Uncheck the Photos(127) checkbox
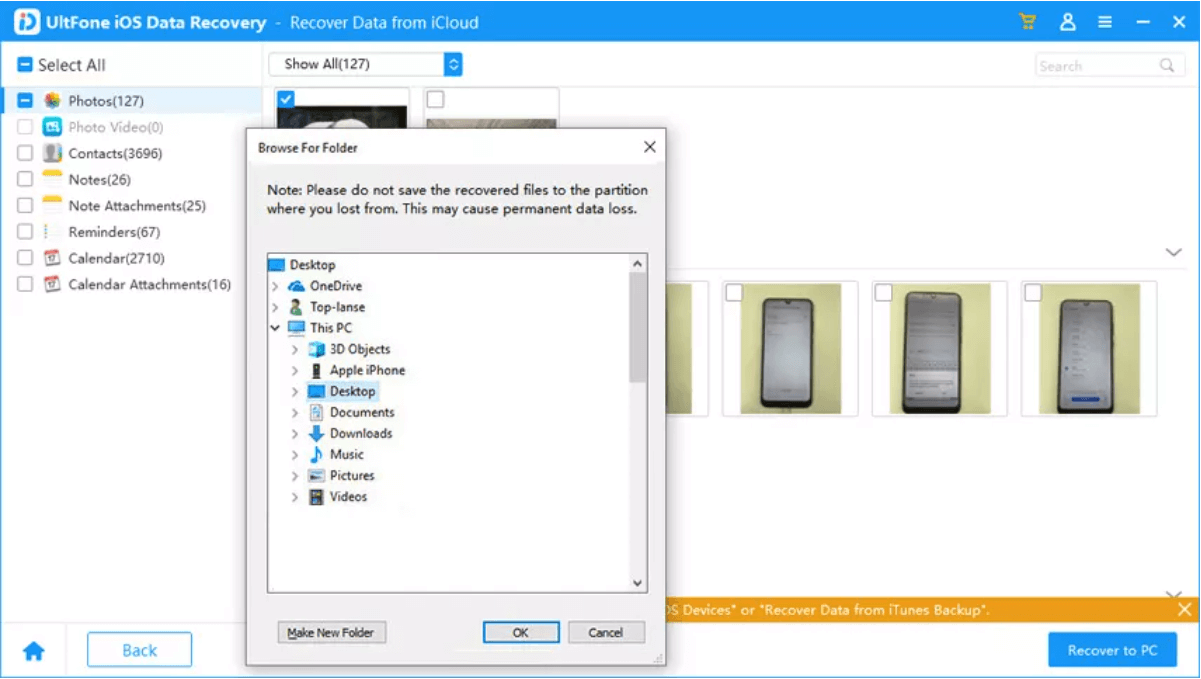This screenshot has height=679, width=1201. click(24, 100)
